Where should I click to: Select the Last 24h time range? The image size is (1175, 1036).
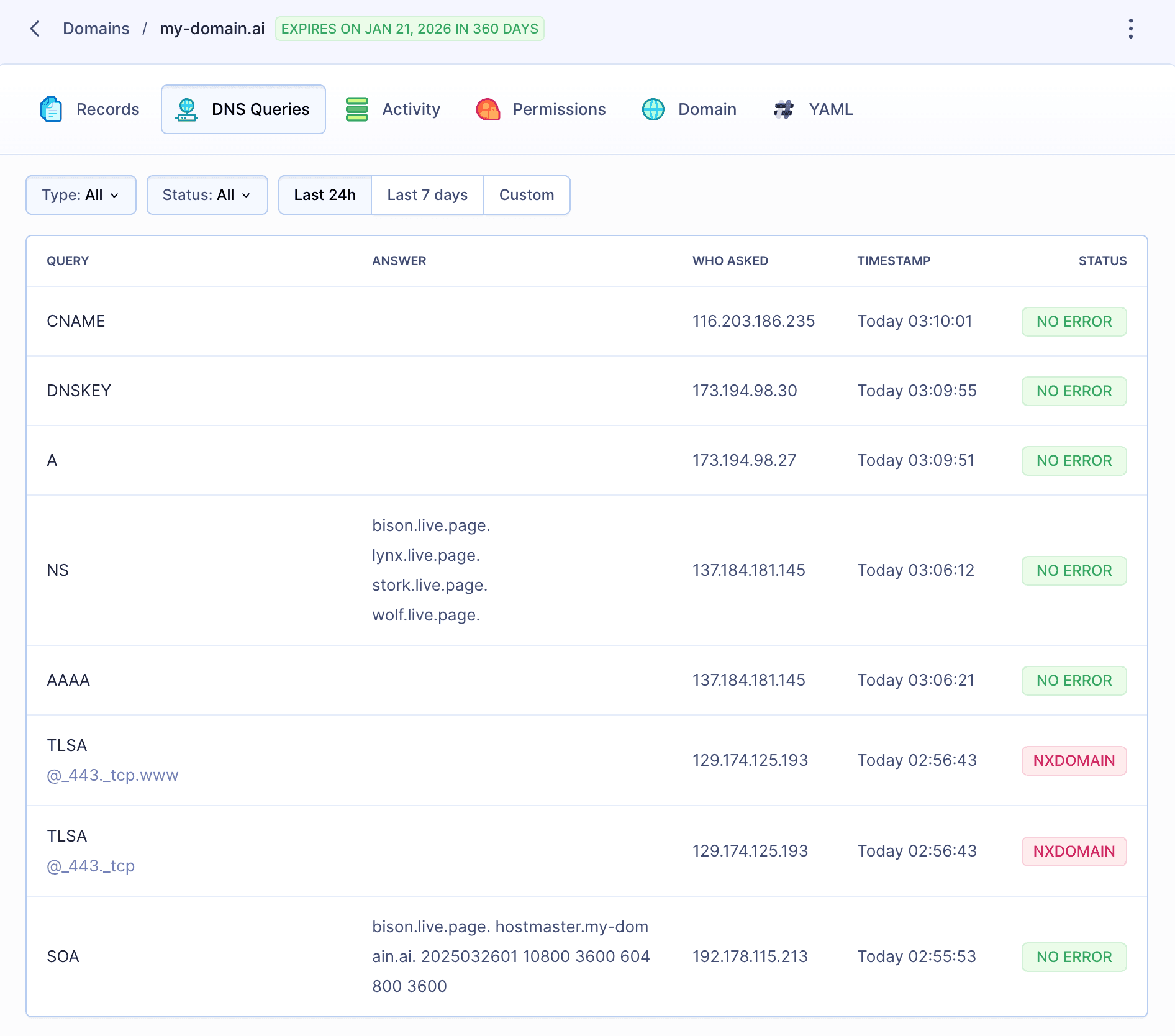(x=325, y=195)
